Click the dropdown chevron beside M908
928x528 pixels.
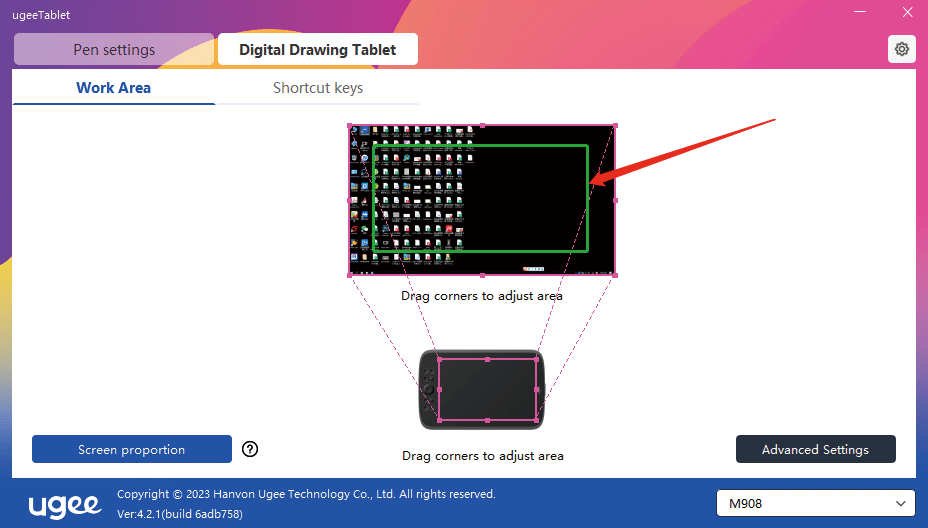pyautogui.click(x=901, y=504)
